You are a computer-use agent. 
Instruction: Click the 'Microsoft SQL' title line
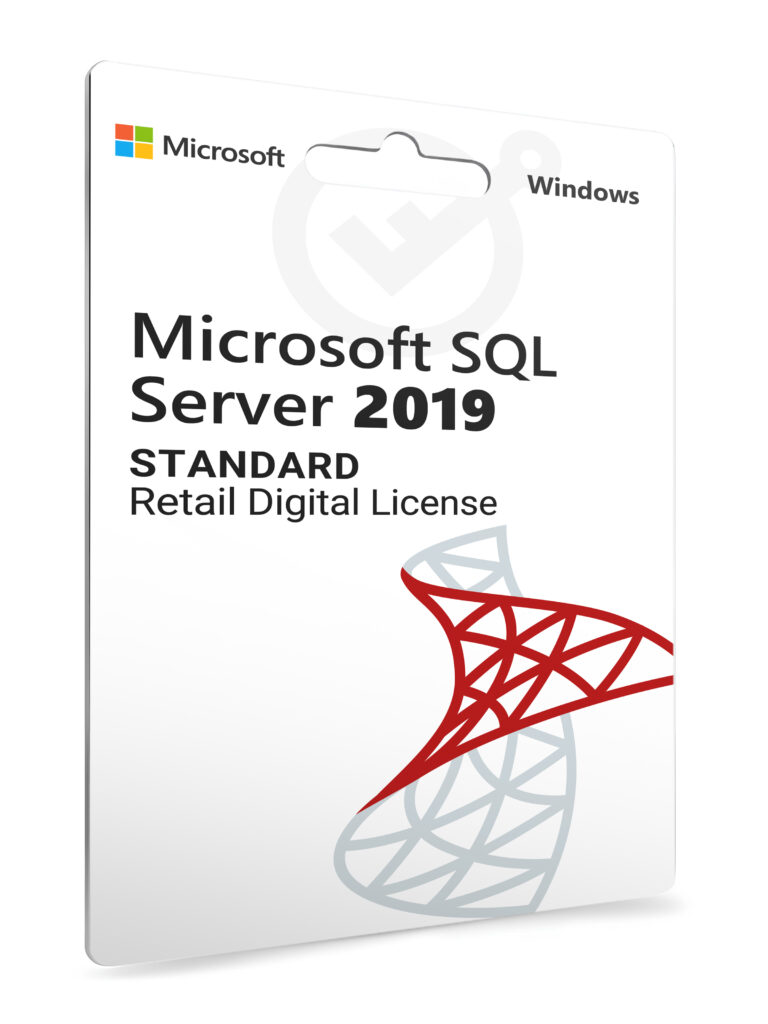[344, 347]
